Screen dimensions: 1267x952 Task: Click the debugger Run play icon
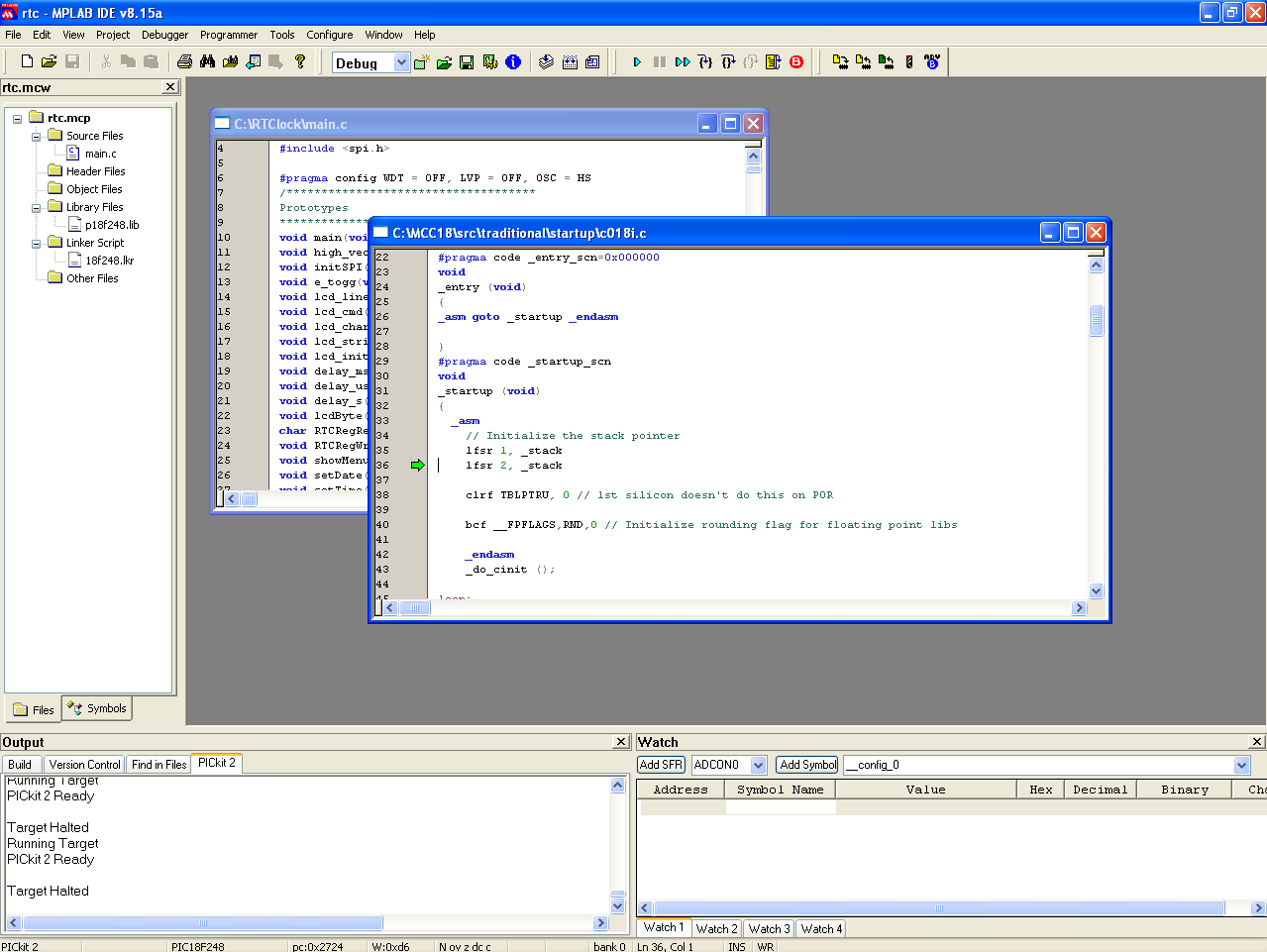point(637,61)
